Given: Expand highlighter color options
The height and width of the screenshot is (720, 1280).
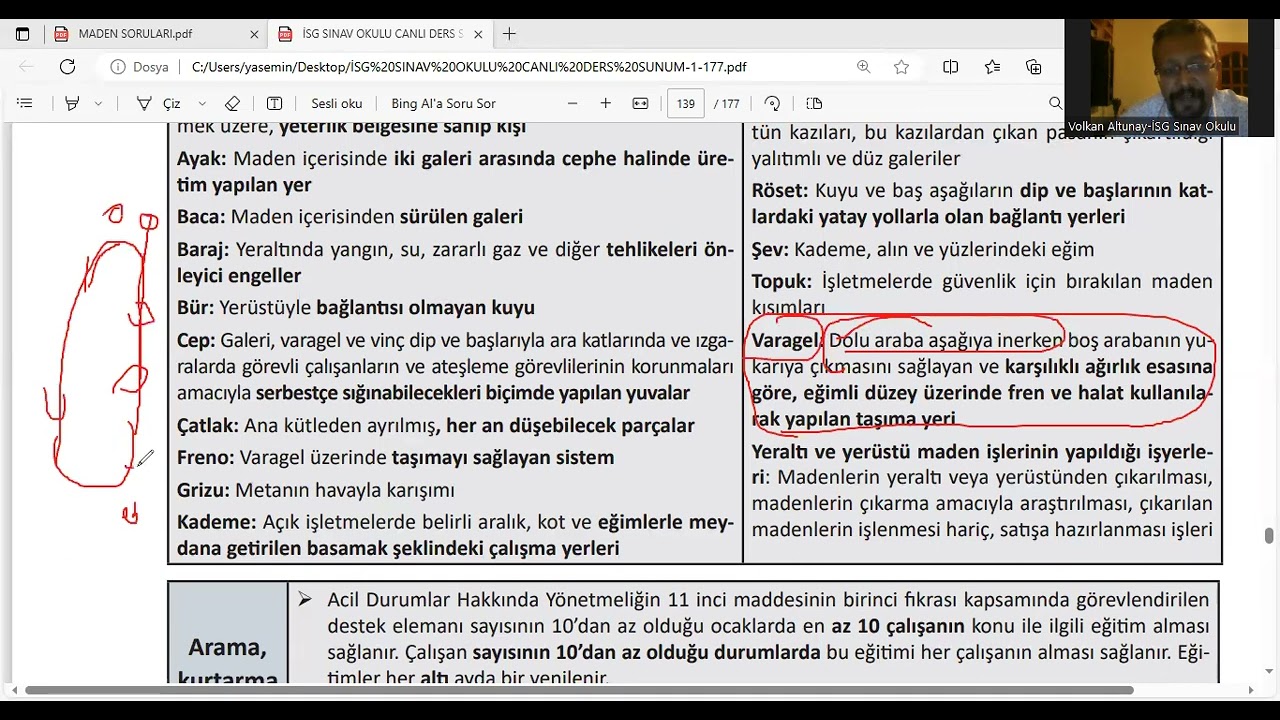Looking at the screenshot, I should [x=98, y=103].
